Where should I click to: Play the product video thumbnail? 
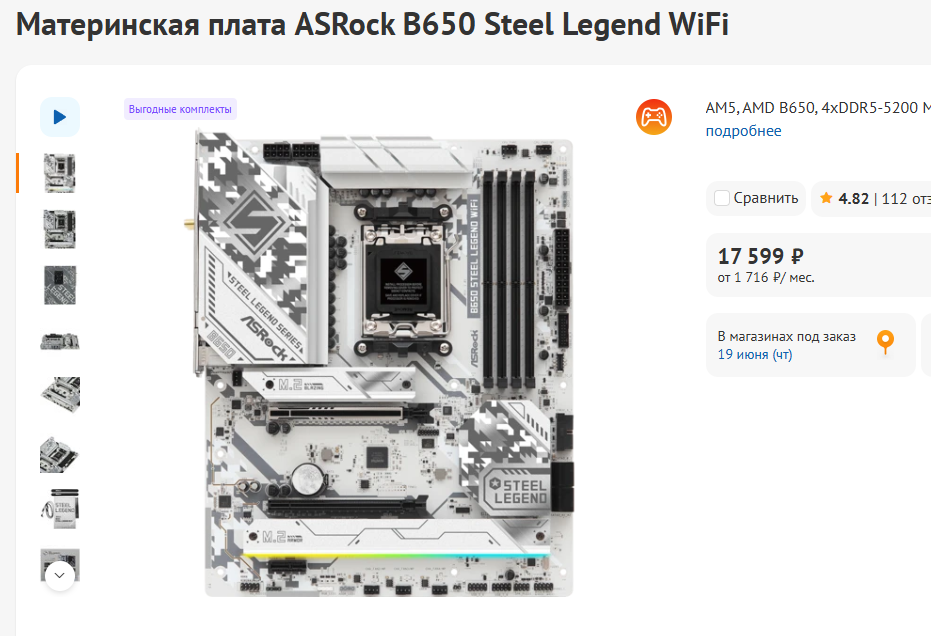[x=59, y=117]
